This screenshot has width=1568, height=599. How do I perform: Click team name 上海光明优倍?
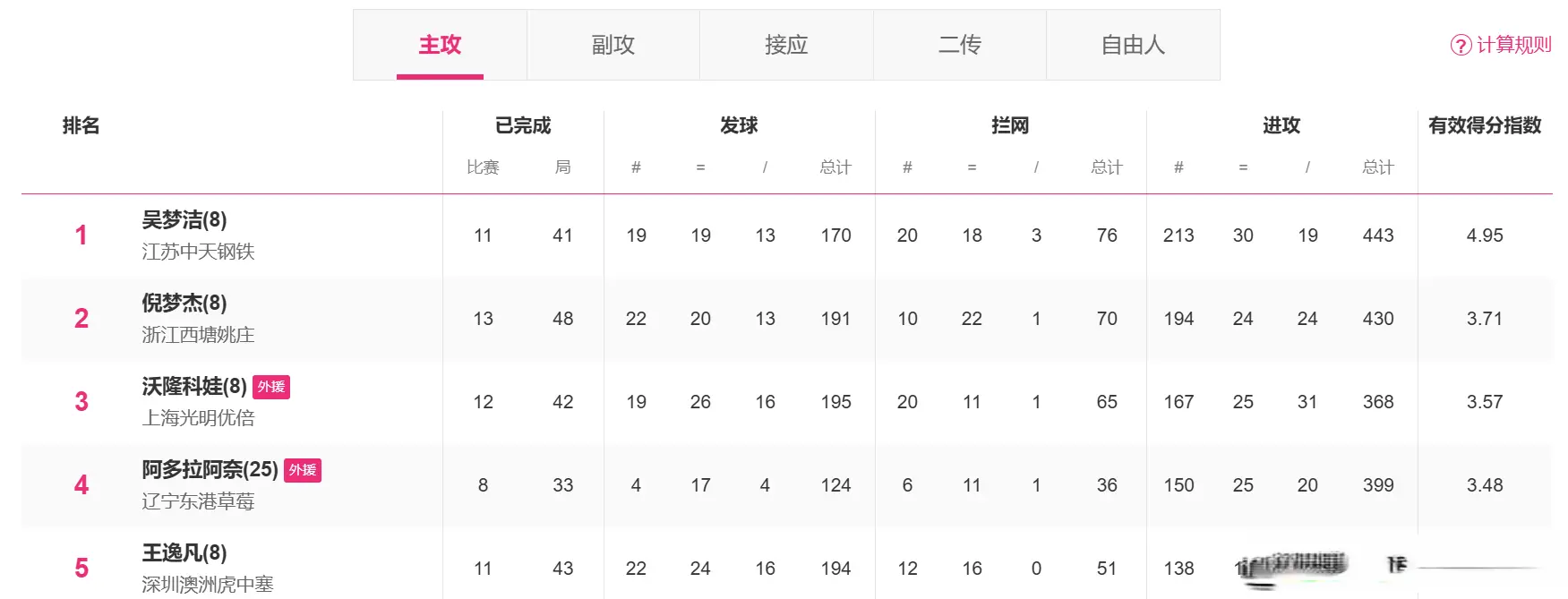click(x=198, y=418)
